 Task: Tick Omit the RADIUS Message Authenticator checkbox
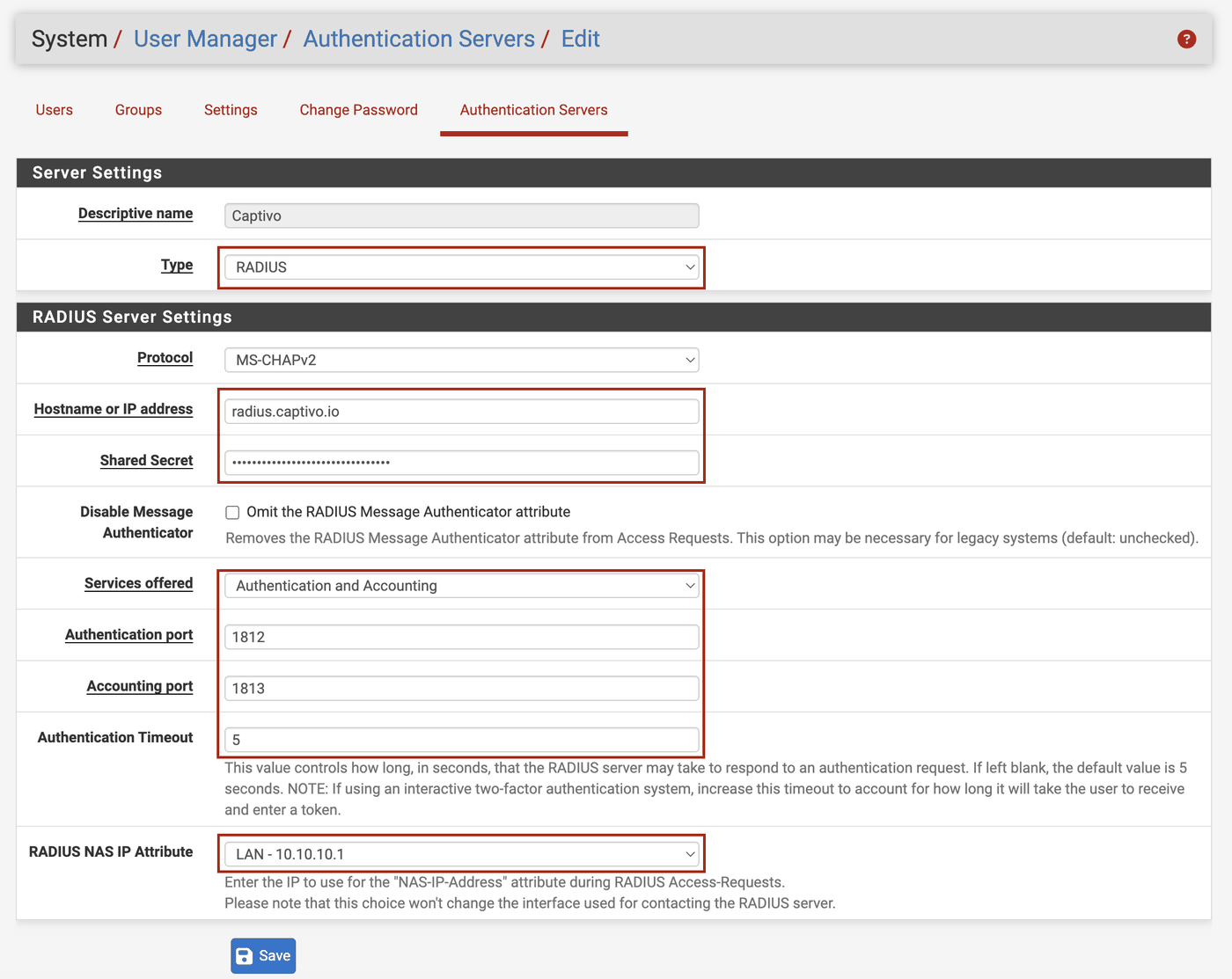pos(232,512)
